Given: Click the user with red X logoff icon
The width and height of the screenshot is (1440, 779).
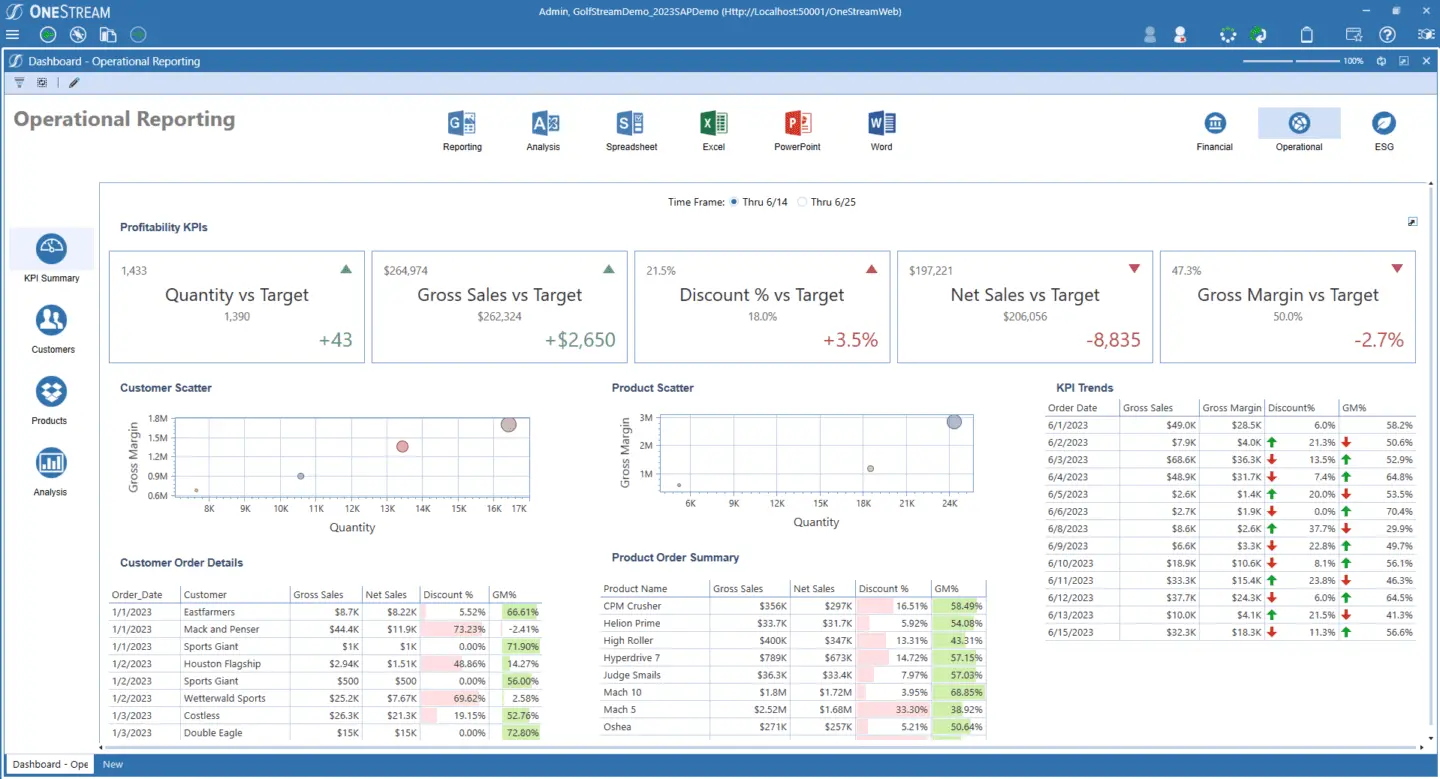Looking at the screenshot, I should (1180, 35).
